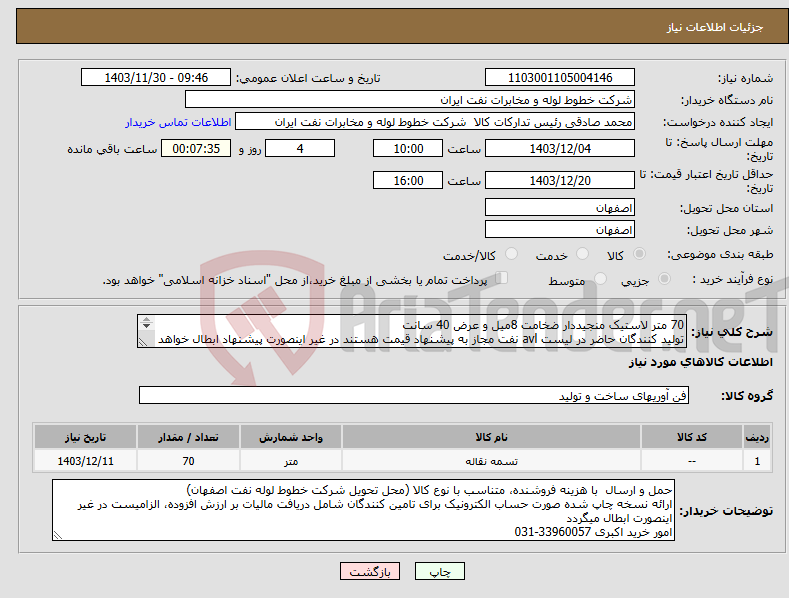Screen dimensions: 789x598
Task: Click the price validity date 1403/12/20
Action: [560, 180]
